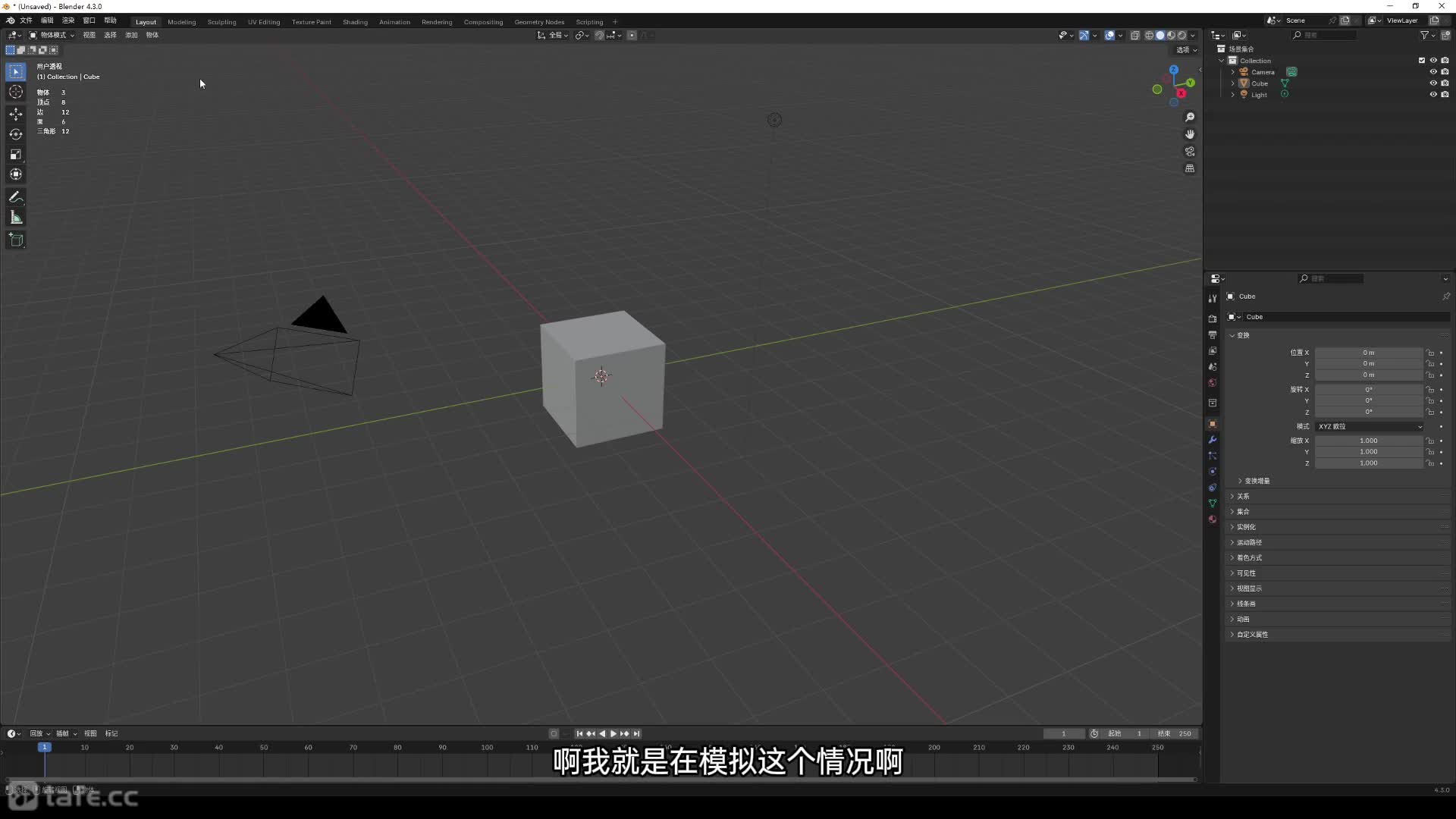Activate the 3D Cursor tool
Screen dimensions: 1456x819
pyautogui.click(x=16, y=93)
